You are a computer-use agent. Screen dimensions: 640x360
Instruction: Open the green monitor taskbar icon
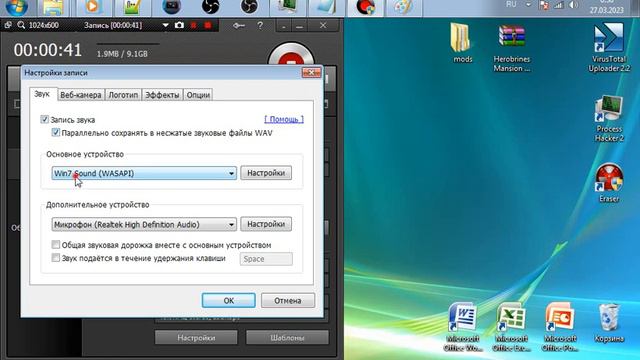click(x=287, y=7)
